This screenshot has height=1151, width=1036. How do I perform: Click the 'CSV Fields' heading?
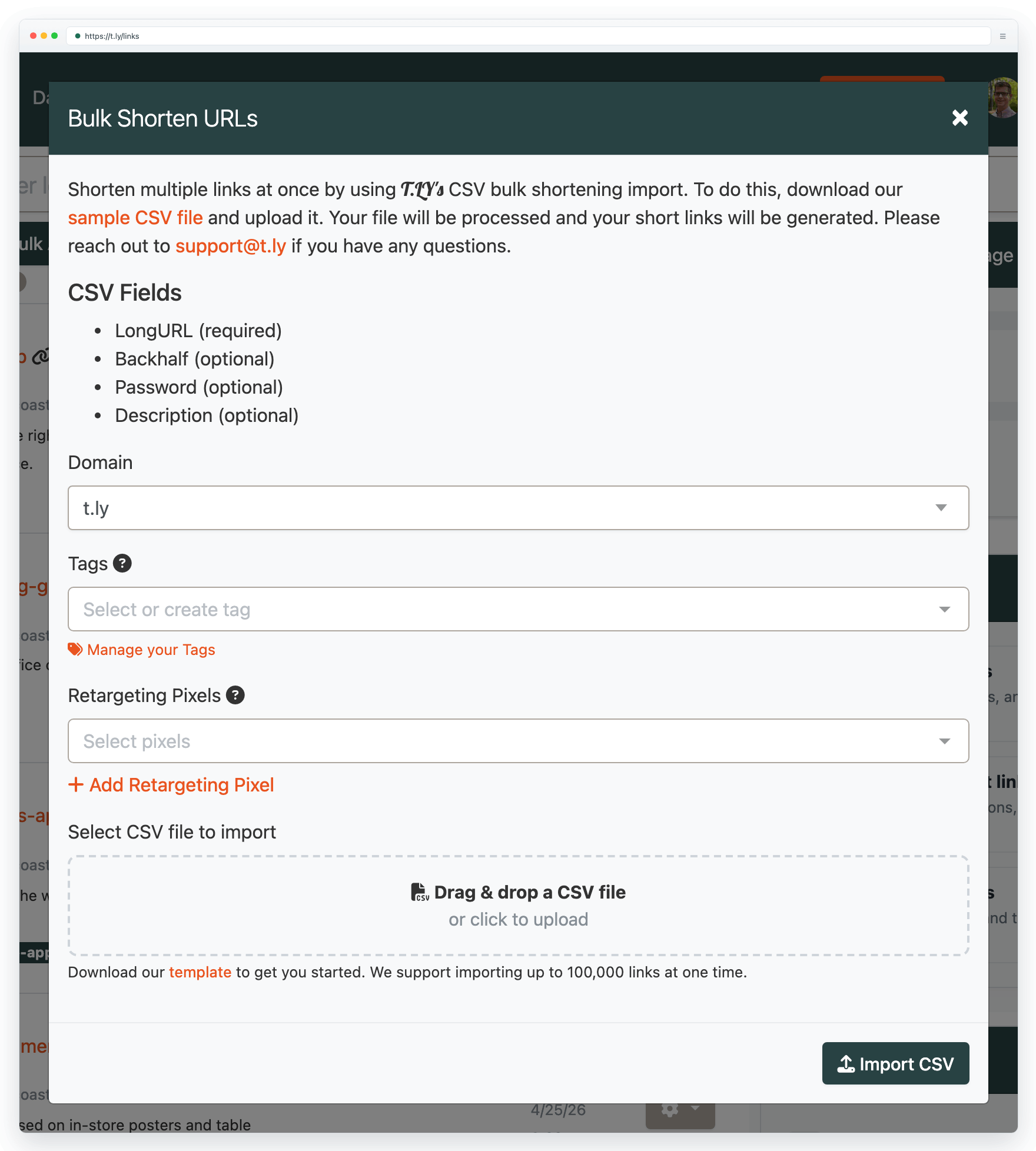125,292
